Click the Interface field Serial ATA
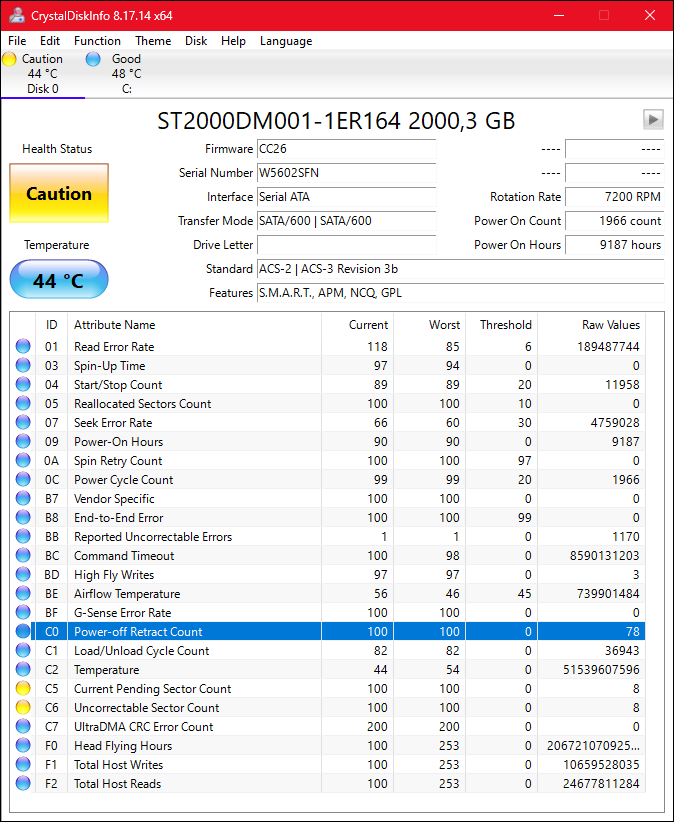 (x=346, y=197)
